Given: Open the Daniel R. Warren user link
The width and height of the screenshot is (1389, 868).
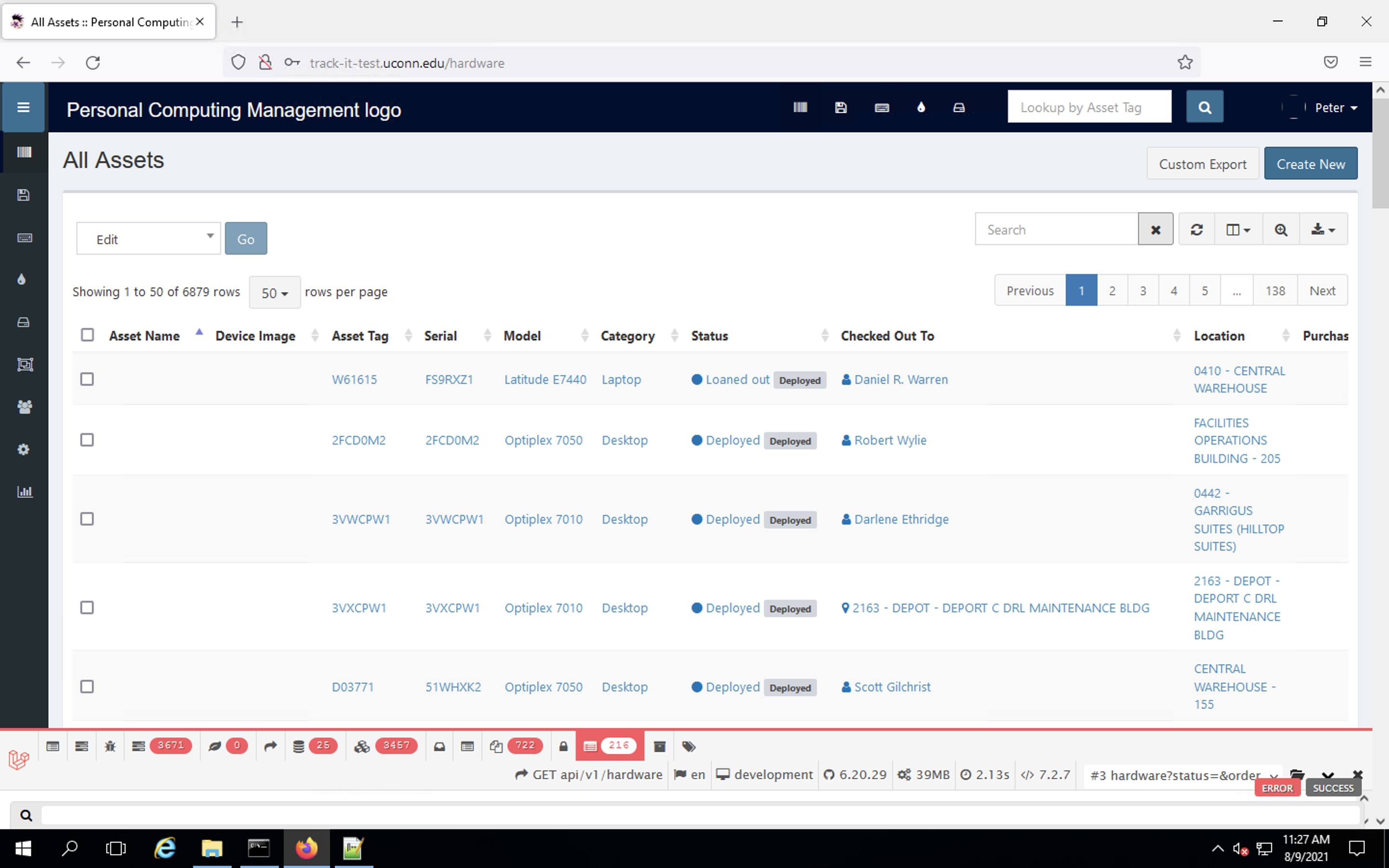Looking at the screenshot, I should tap(900, 380).
